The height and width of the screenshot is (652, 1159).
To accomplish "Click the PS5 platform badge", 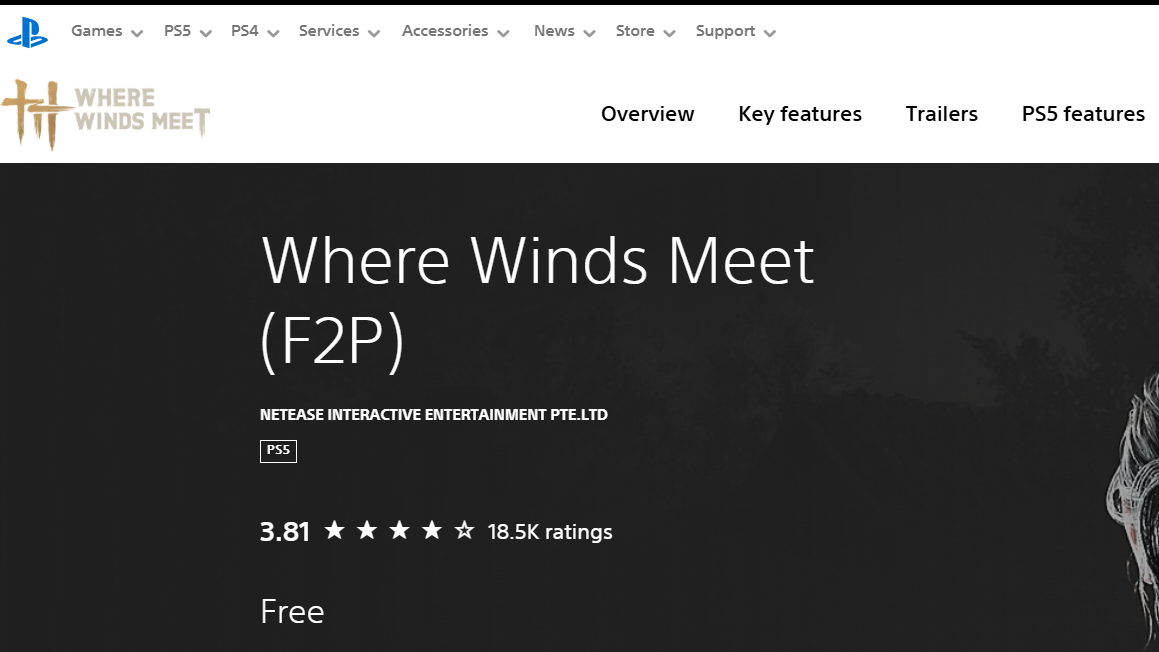I will [x=278, y=451].
